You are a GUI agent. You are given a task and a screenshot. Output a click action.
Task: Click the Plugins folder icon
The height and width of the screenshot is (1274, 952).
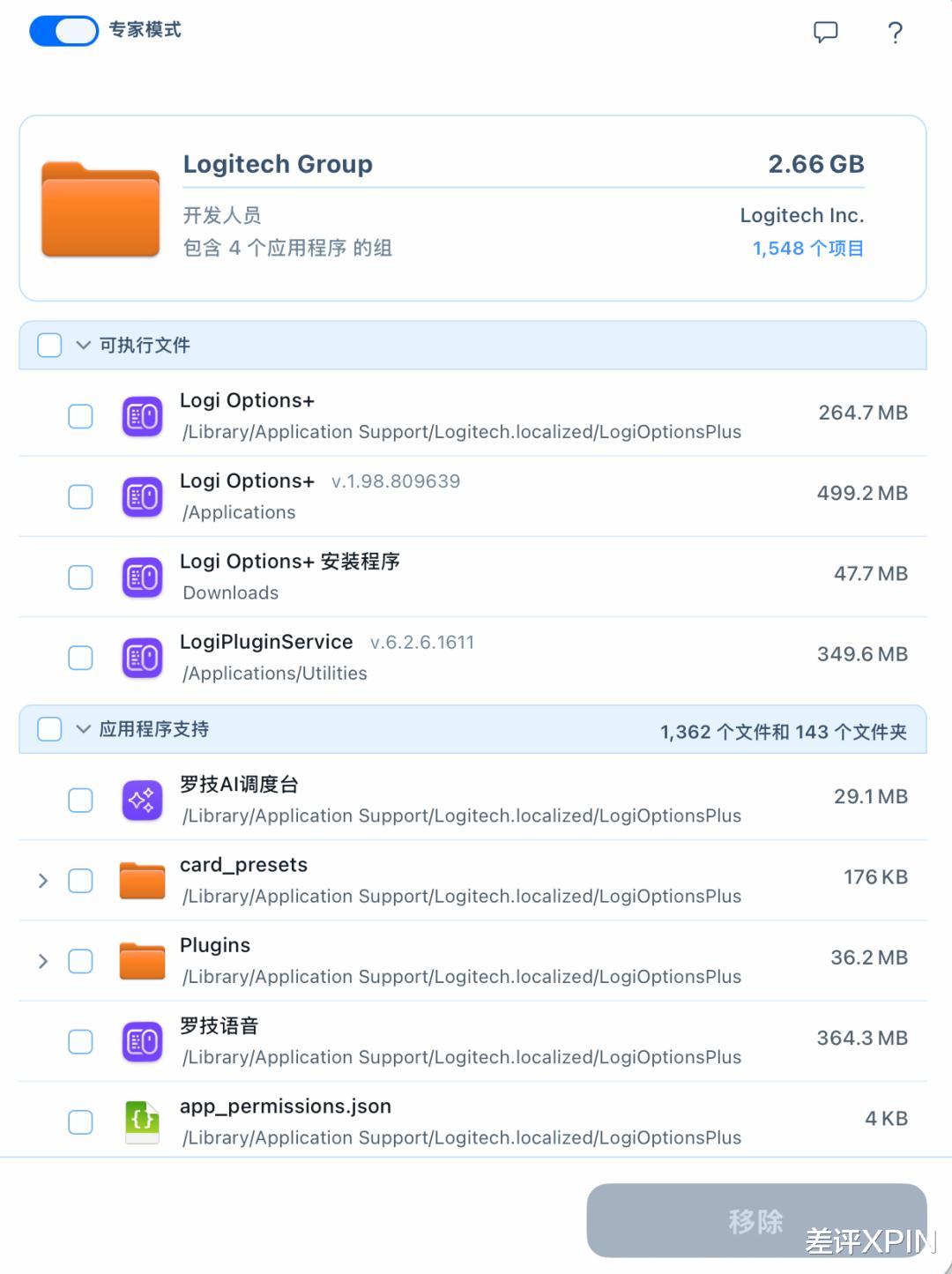coord(142,961)
